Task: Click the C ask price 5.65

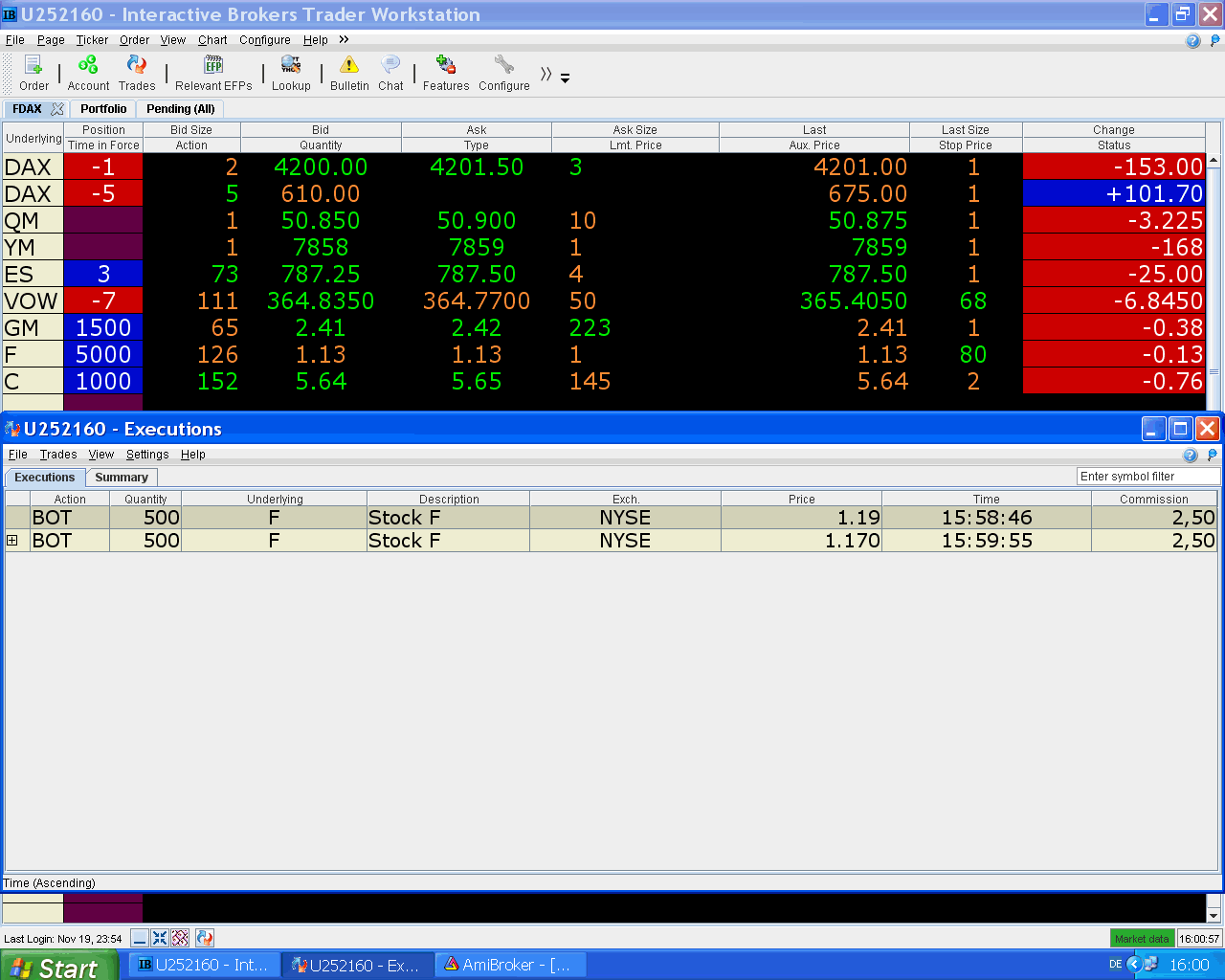Action: tap(477, 381)
